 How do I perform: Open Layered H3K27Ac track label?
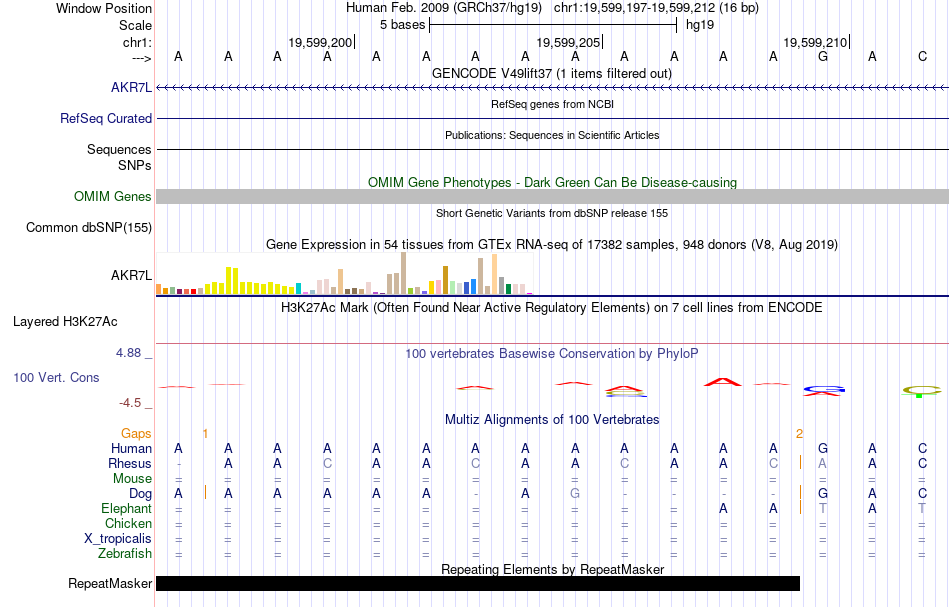(65, 321)
